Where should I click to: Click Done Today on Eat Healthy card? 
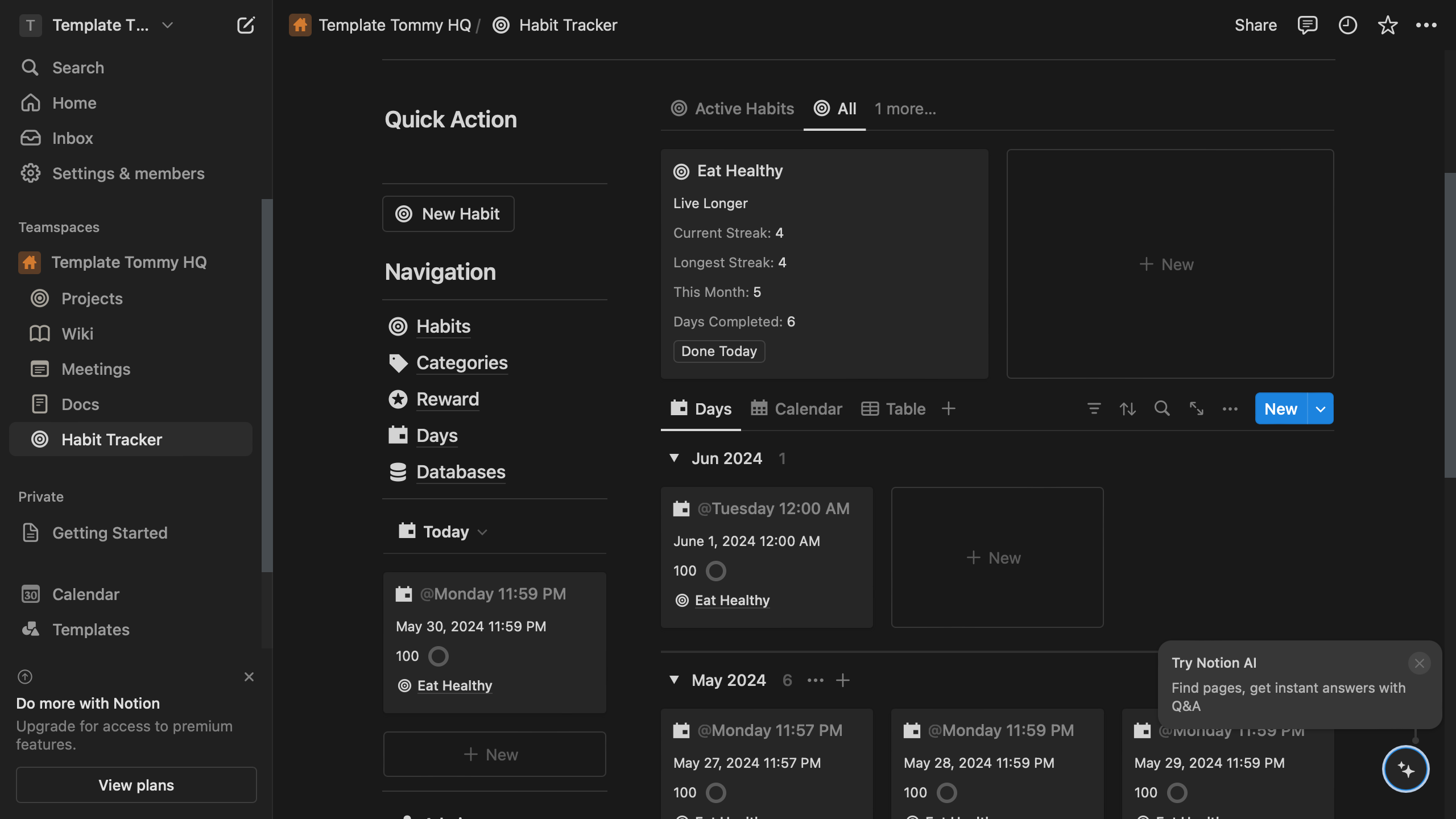tap(719, 351)
